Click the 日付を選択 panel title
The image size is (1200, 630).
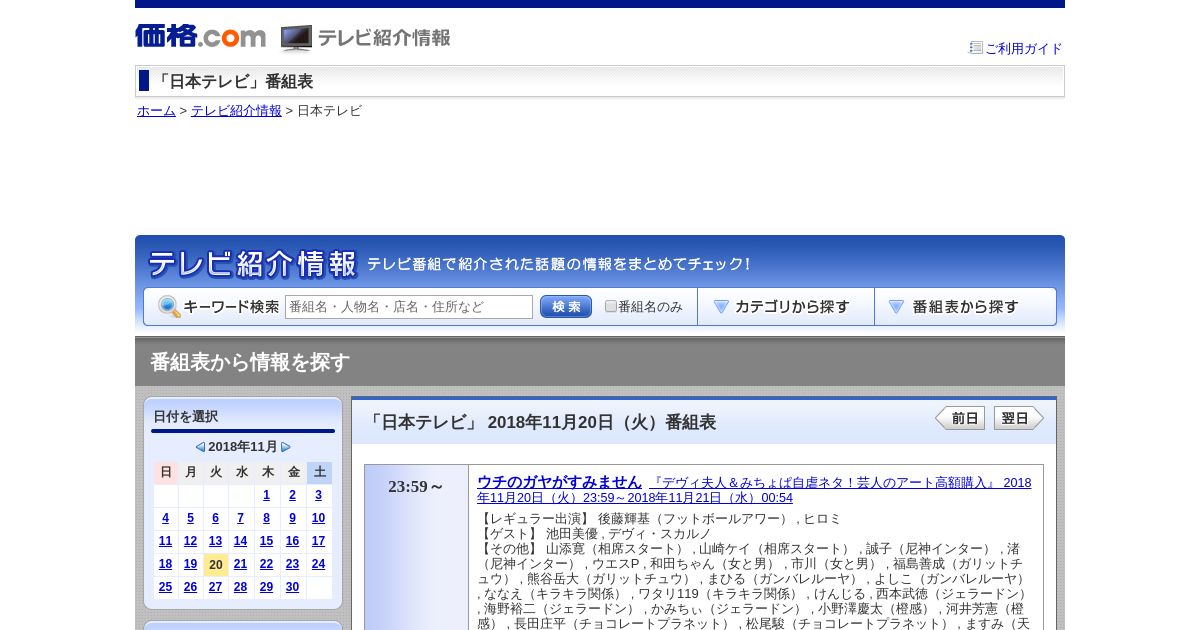[186, 416]
